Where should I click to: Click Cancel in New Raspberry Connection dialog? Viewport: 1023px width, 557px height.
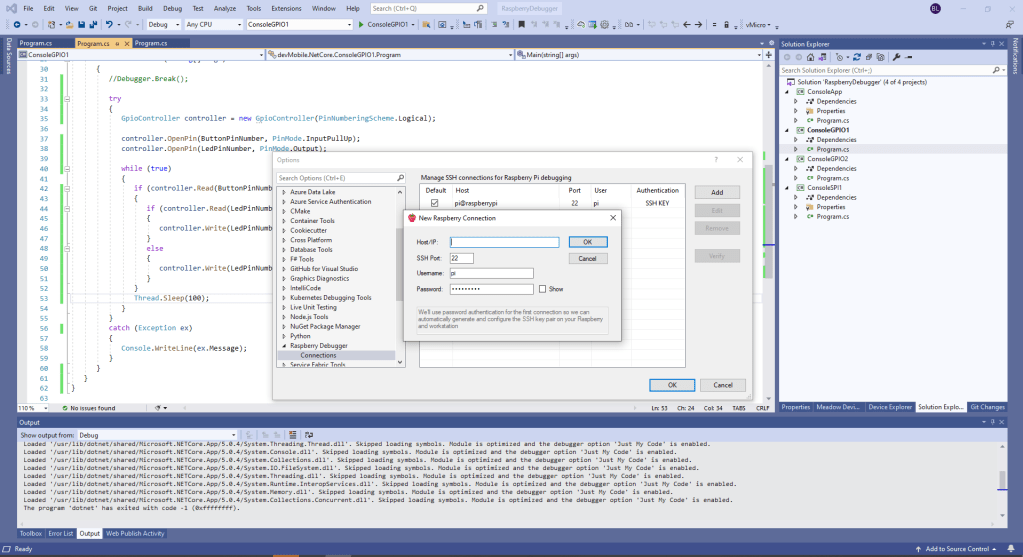coord(587,258)
